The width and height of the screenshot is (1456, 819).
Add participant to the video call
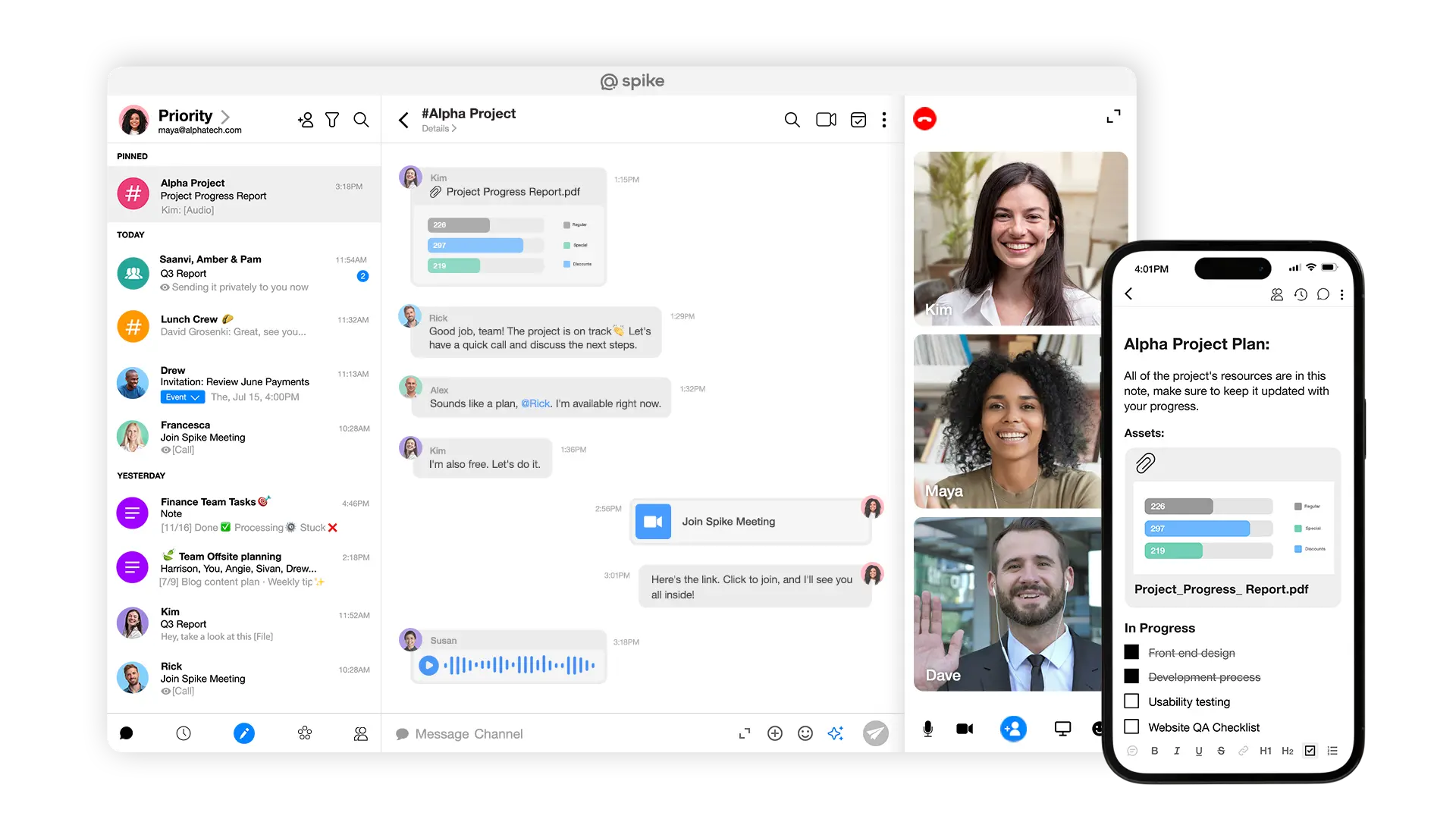(x=1013, y=729)
